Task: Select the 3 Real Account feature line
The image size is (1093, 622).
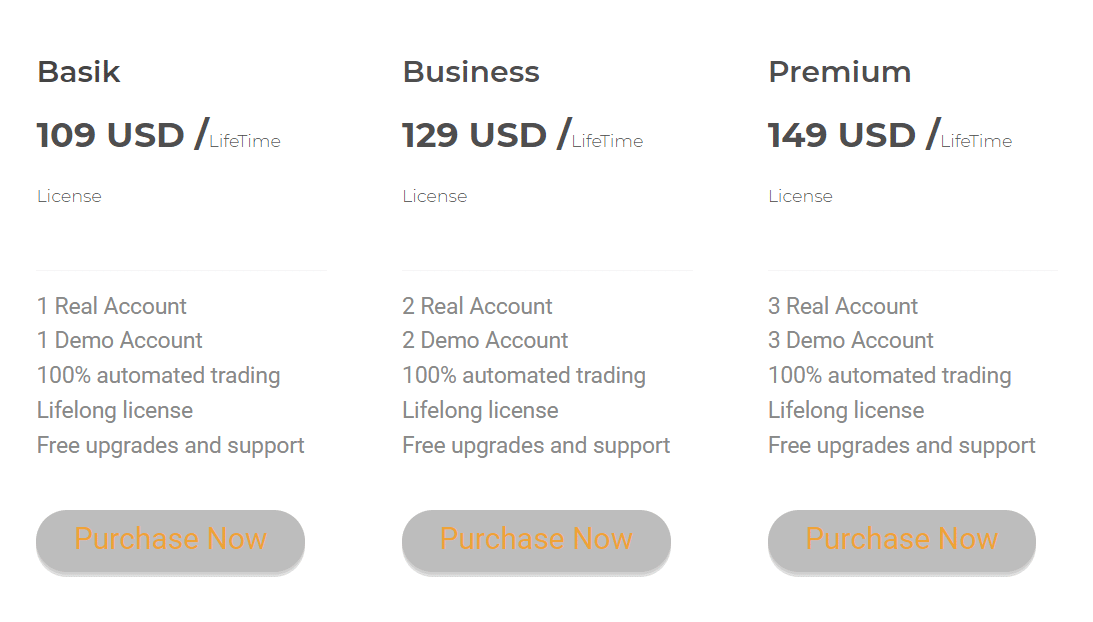Action: pyautogui.click(x=843, y=306)
